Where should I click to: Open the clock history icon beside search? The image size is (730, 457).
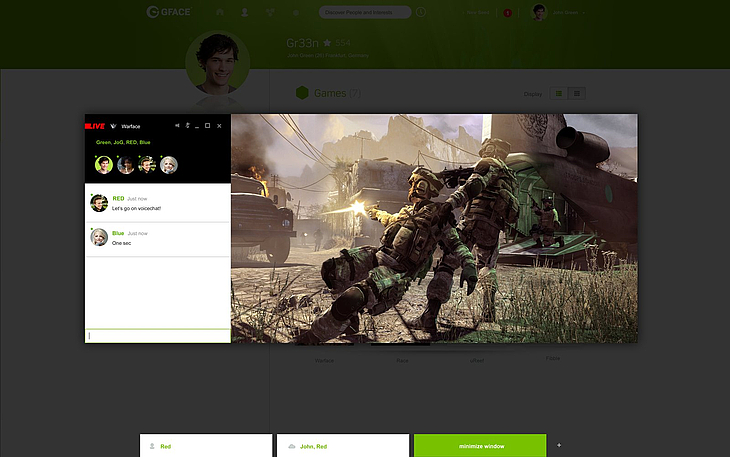click(x=420, y=12)
